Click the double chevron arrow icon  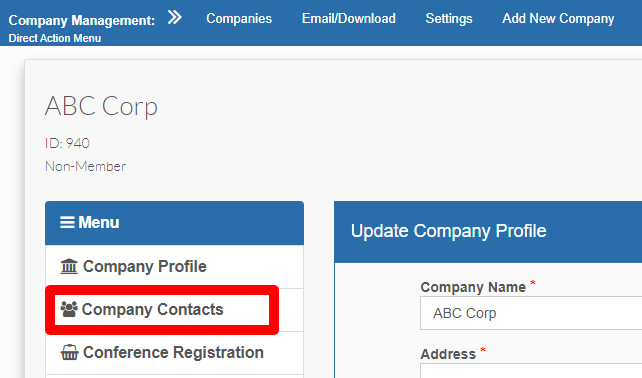coord(175,18)
